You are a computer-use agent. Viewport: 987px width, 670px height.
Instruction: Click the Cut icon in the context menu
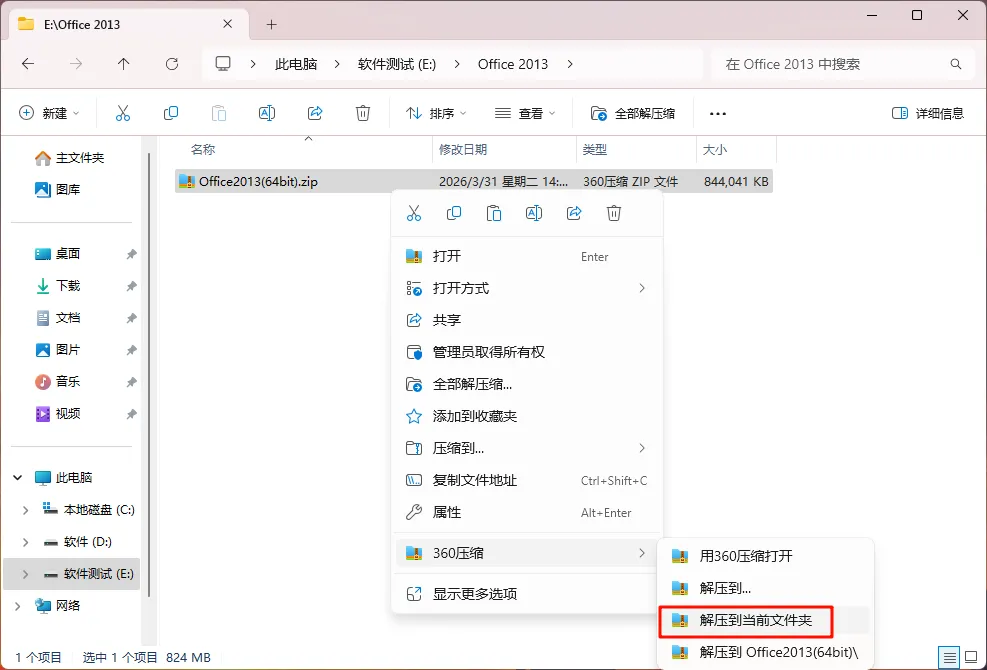tap(414, 213)
